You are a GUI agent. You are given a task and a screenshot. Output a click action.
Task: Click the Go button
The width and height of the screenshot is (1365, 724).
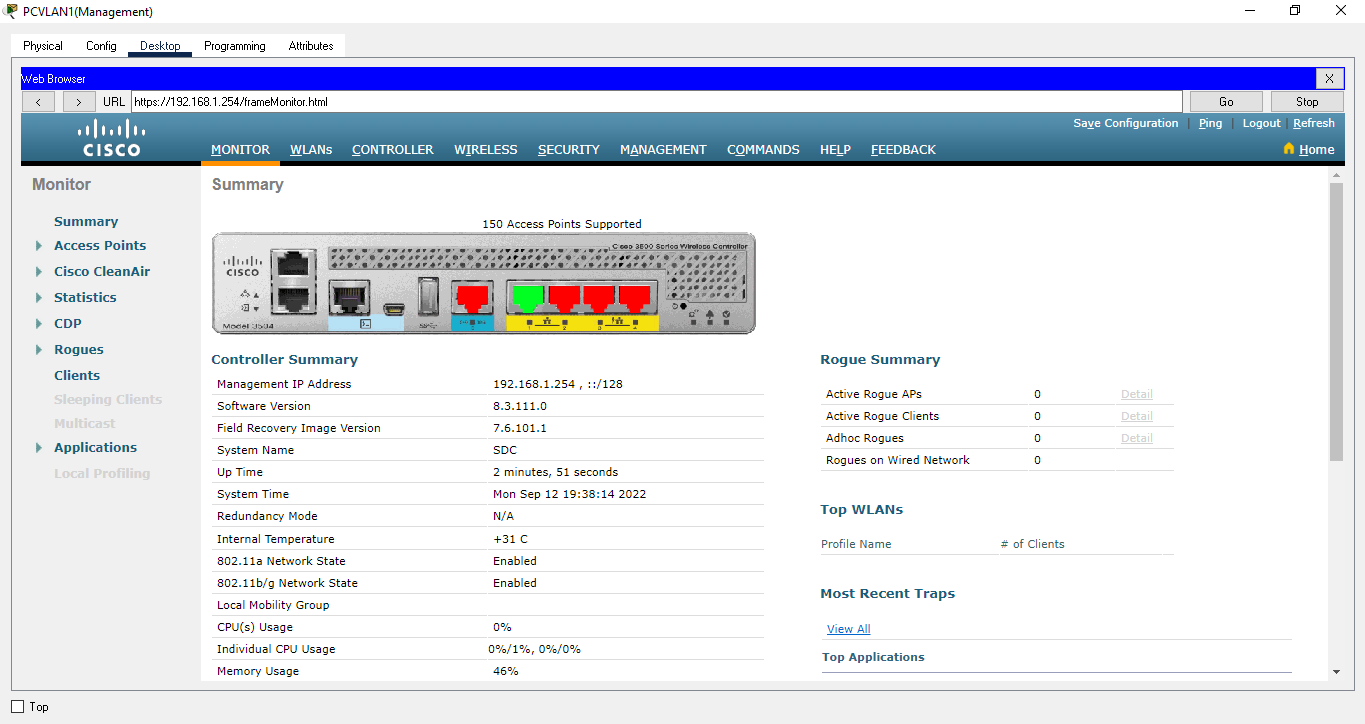pos(1226,101)
